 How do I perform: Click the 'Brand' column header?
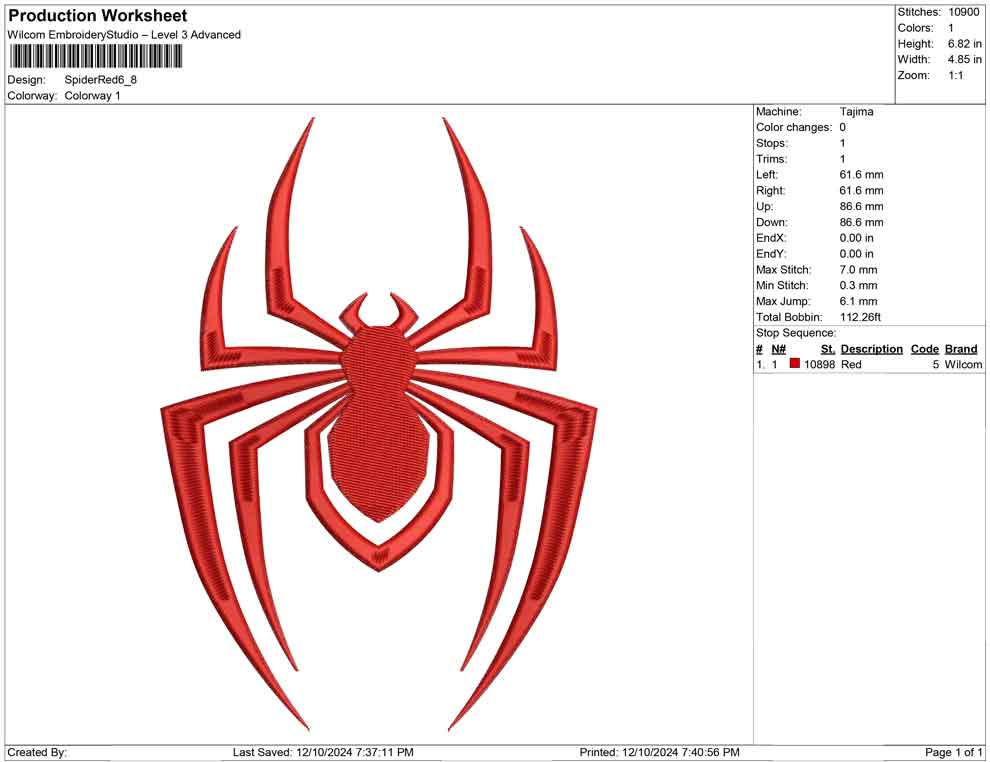pyautogui.click(x=961, y=348)
